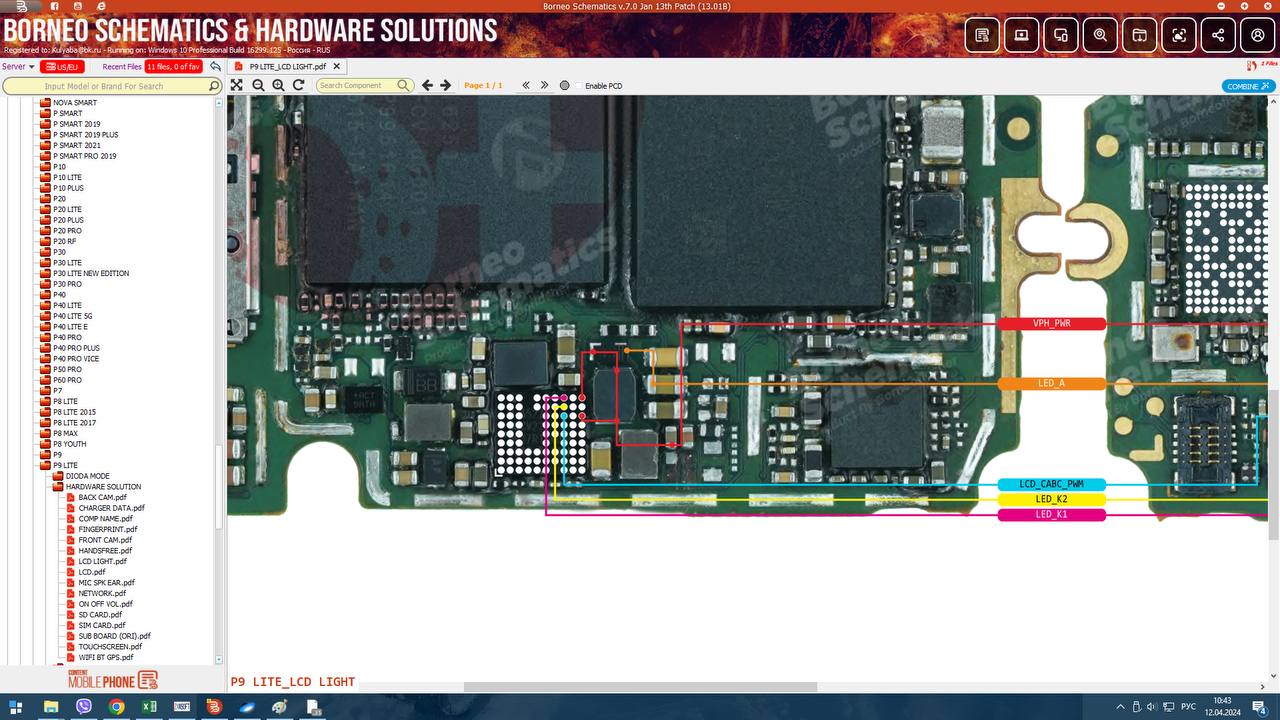
Task: Go to next page with right arrow
Action: click(x=446, y=85)
